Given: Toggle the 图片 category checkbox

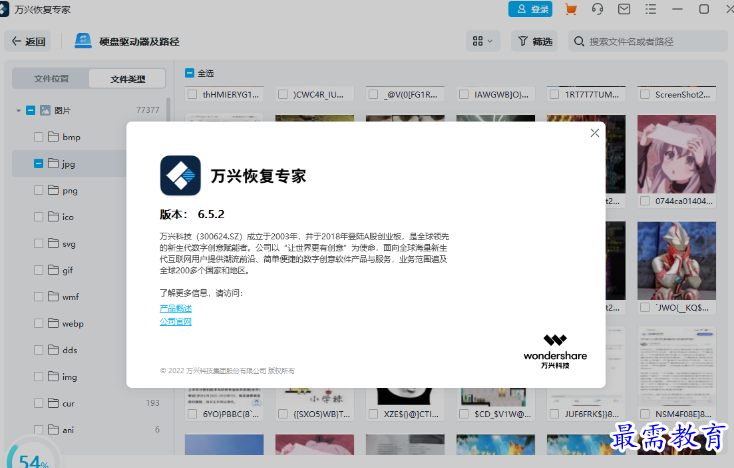Looking at the screenshot, I should point(30,110).
